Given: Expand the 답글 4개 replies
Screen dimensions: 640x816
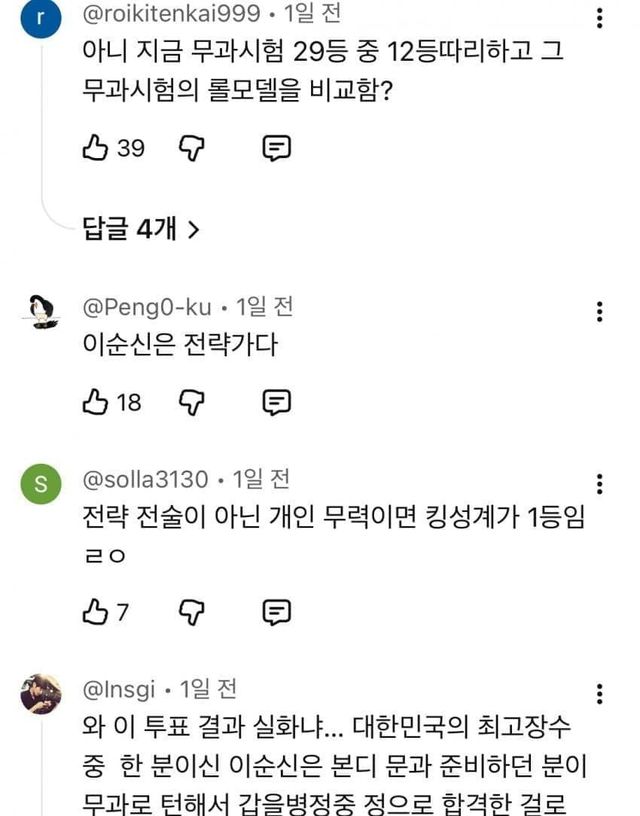Looking at the screenshot, I should coord(141,229).
